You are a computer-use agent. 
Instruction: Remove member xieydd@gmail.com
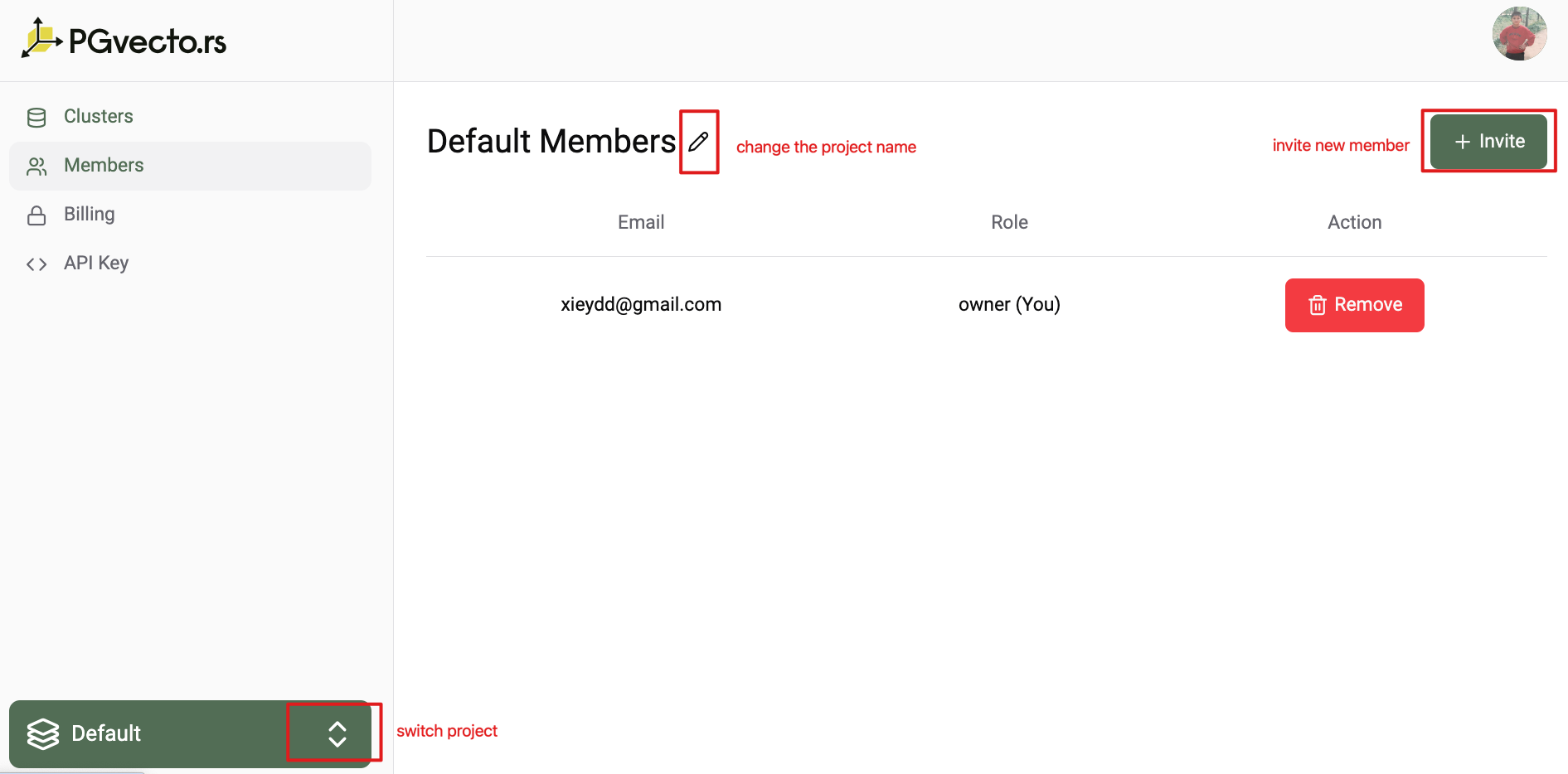coord(1354,305)
